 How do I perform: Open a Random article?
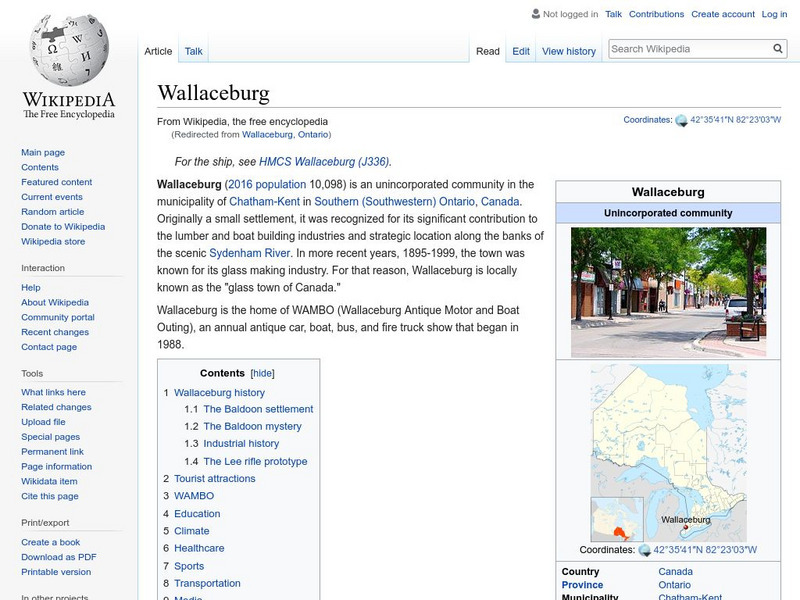53,211
